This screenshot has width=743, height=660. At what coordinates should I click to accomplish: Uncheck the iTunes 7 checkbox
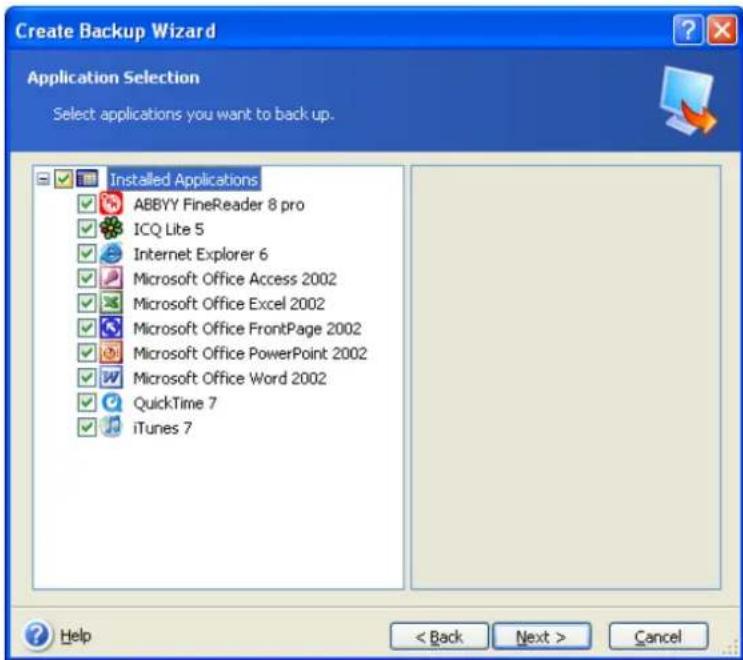pos(87,427)
